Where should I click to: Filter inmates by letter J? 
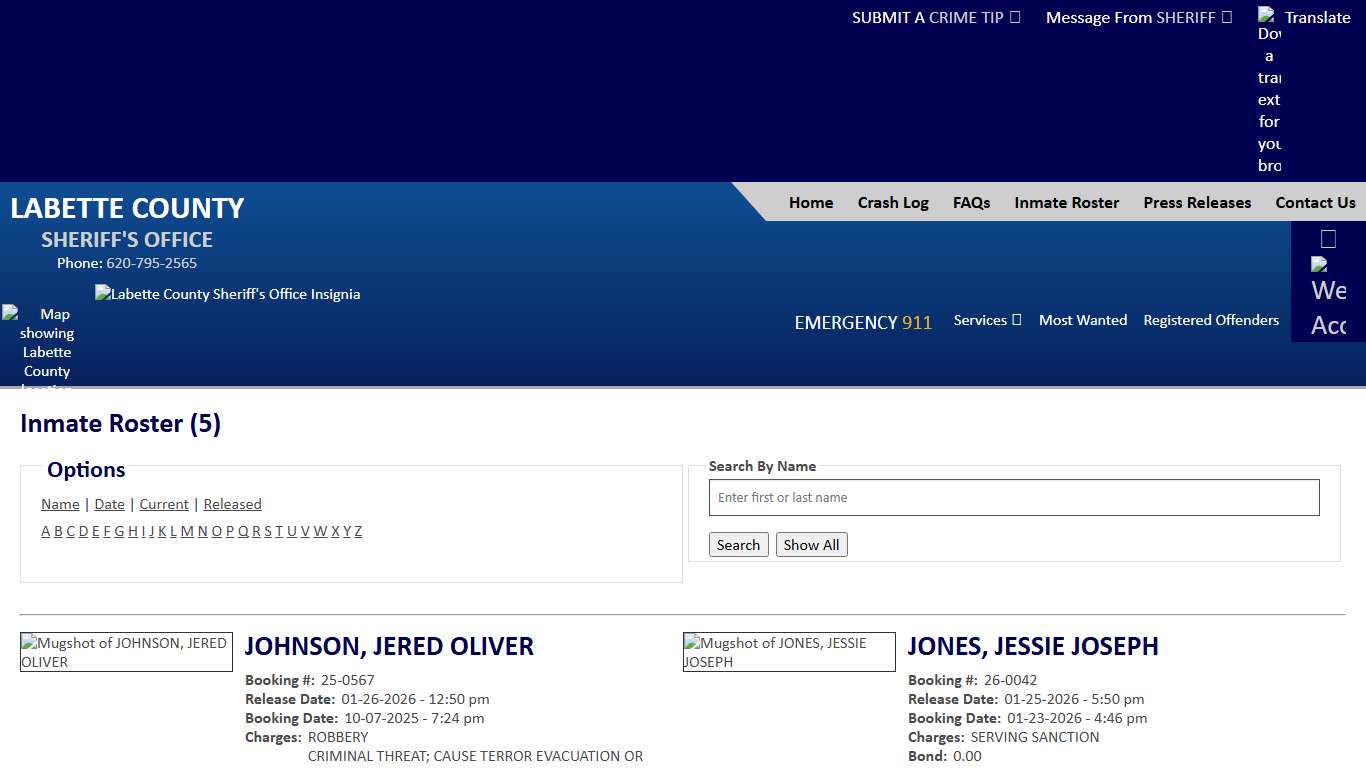pyautogui.click(x=151, y=531)
